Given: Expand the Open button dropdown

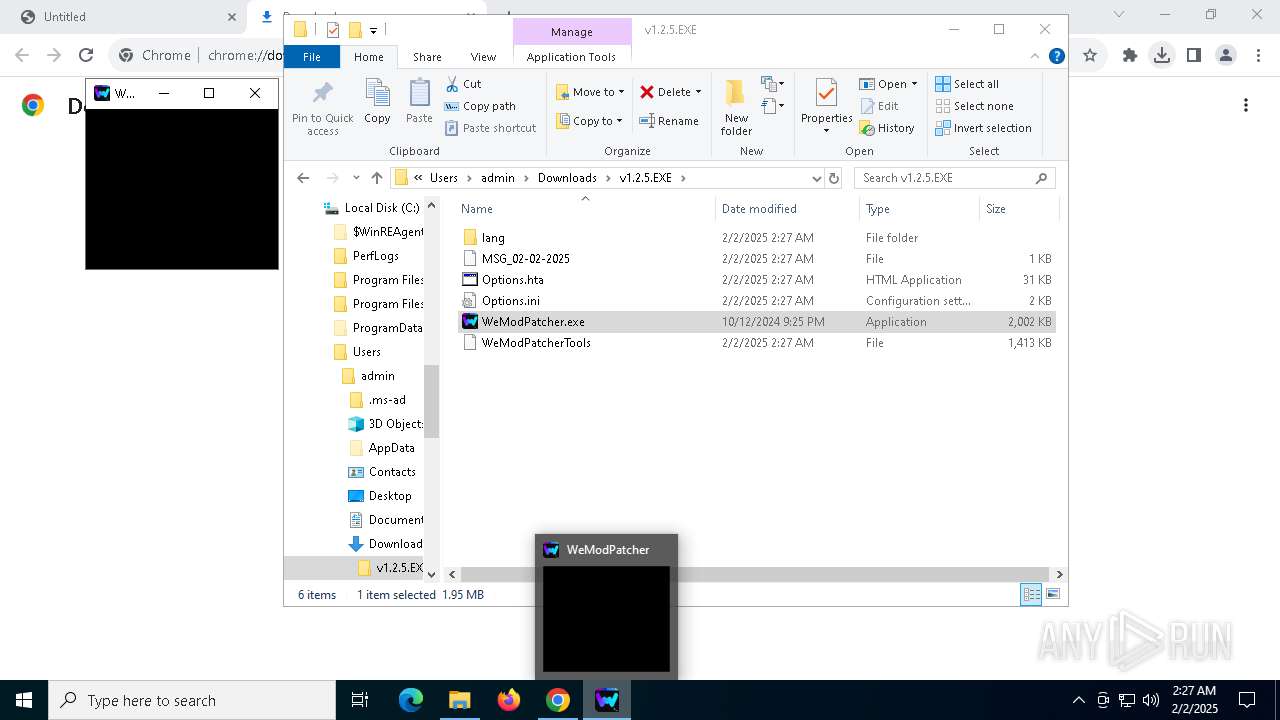Looking at the screenshot, I should [914, 84].
